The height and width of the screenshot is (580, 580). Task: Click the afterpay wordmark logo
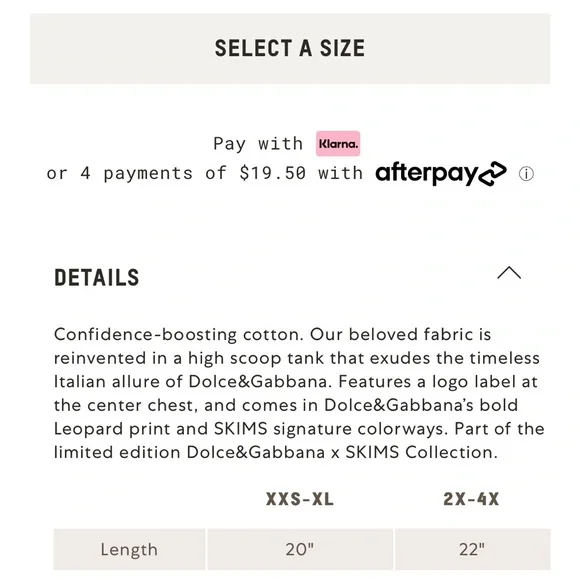coord(426,173)
